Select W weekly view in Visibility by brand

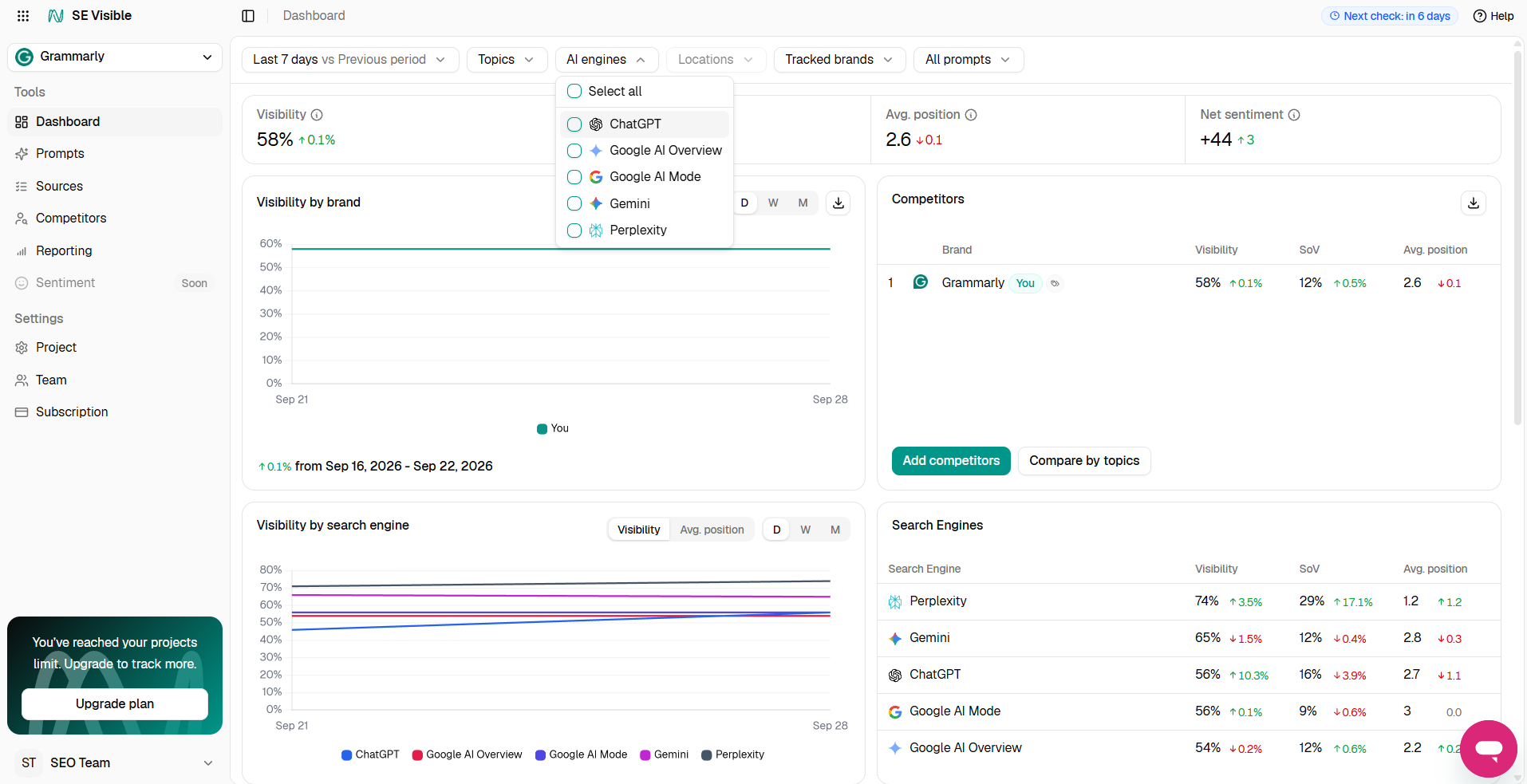(773, 203)
